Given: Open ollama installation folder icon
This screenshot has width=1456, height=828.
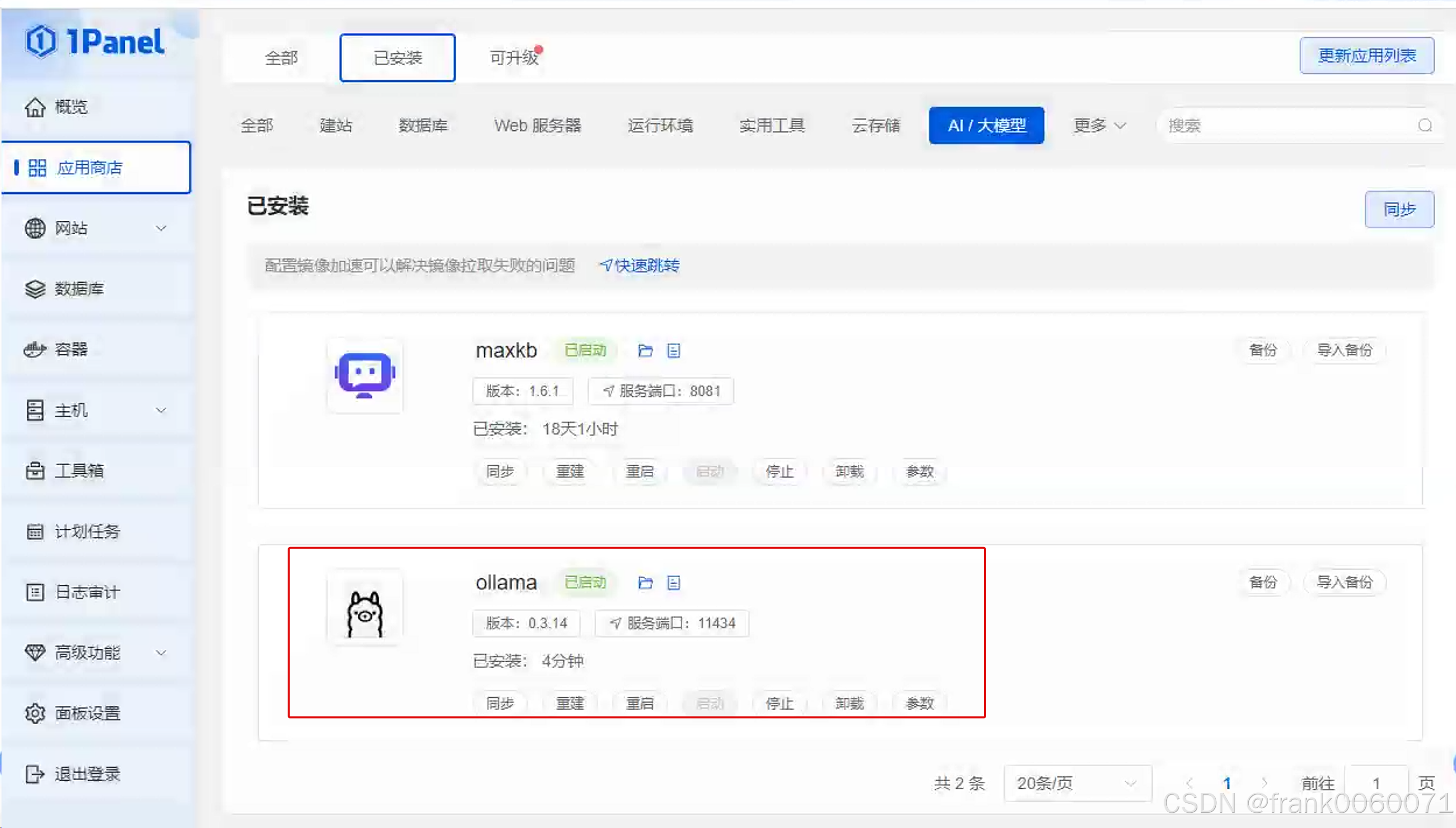Looking at the screenshot, I should pos(645,582).
